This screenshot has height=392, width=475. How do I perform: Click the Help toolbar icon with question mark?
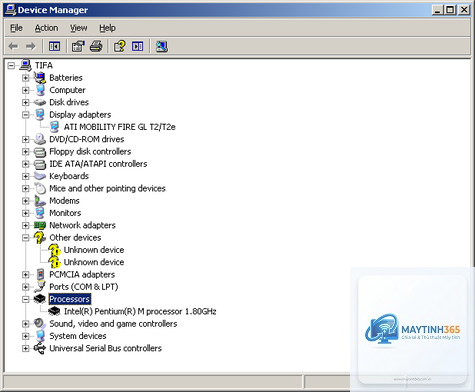120,46
